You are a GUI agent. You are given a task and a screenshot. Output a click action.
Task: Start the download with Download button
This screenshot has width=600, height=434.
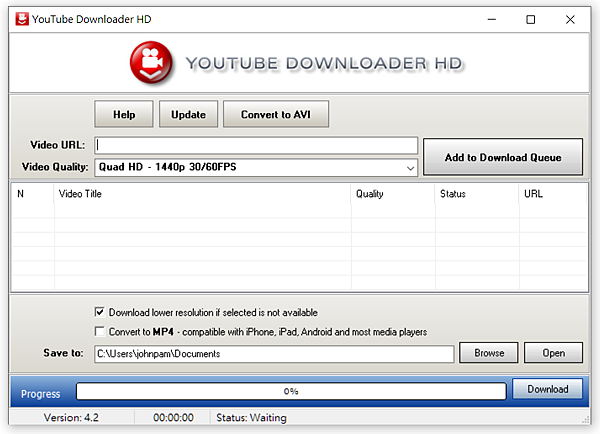click(548, 389)
